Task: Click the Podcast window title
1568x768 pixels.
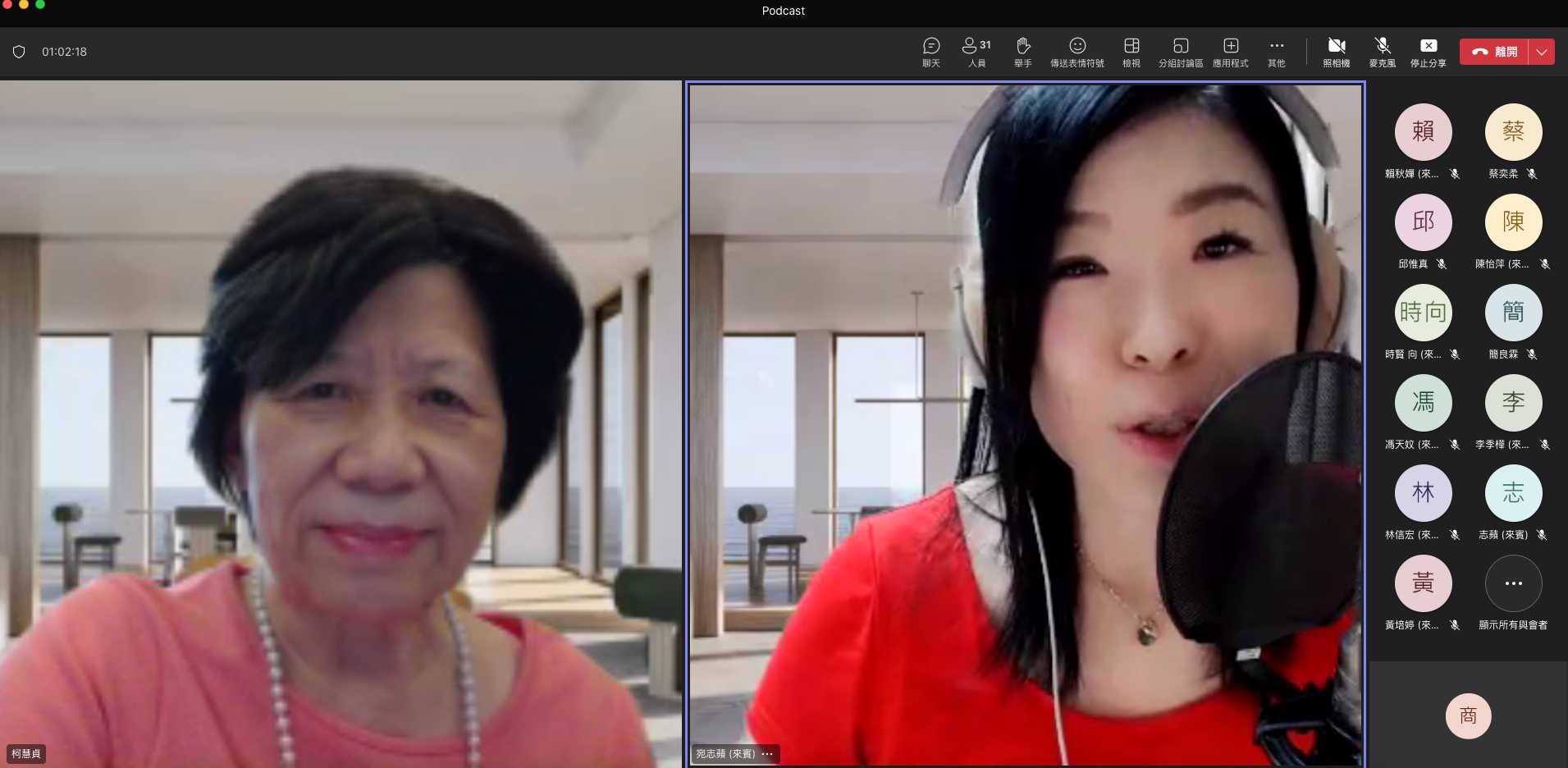Action: 784,11
